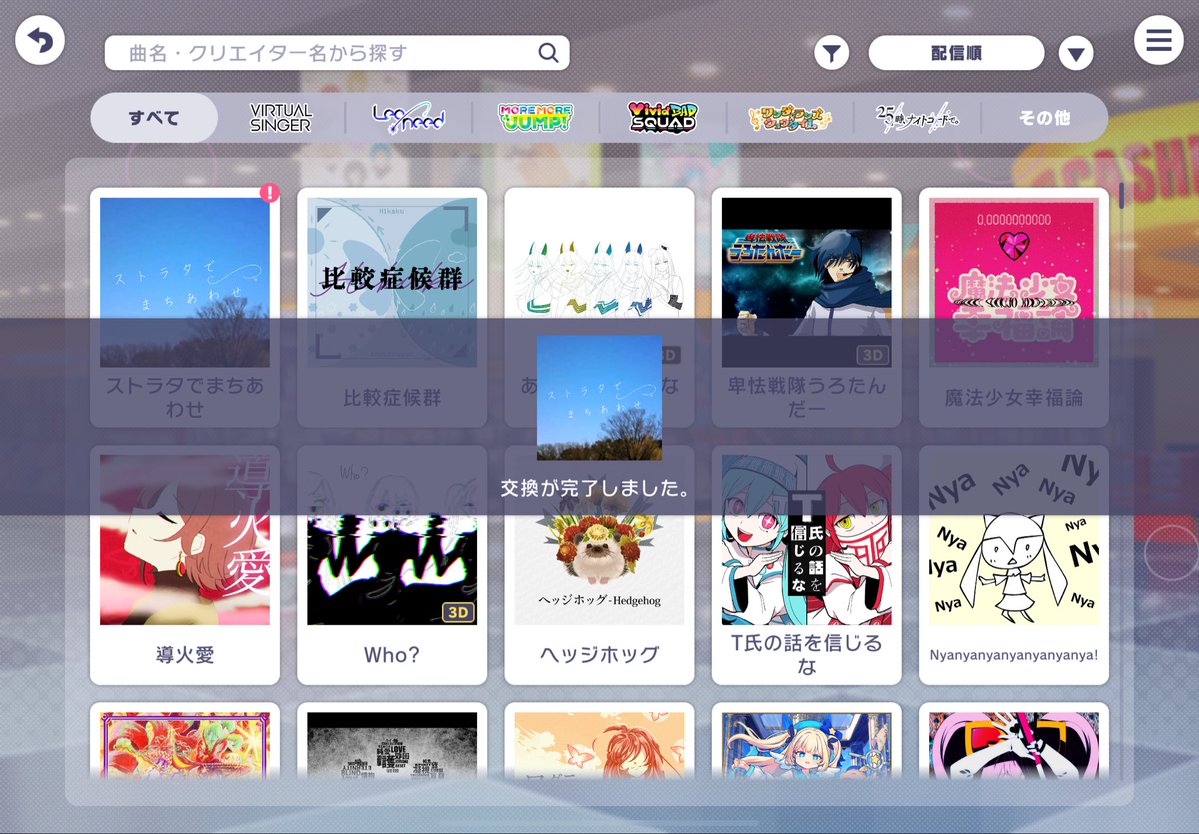Image resolution: width=1199 pixels, height=834 pixels.
Task: Click the song list scrollbar thumb
Action: (1121, 195)
